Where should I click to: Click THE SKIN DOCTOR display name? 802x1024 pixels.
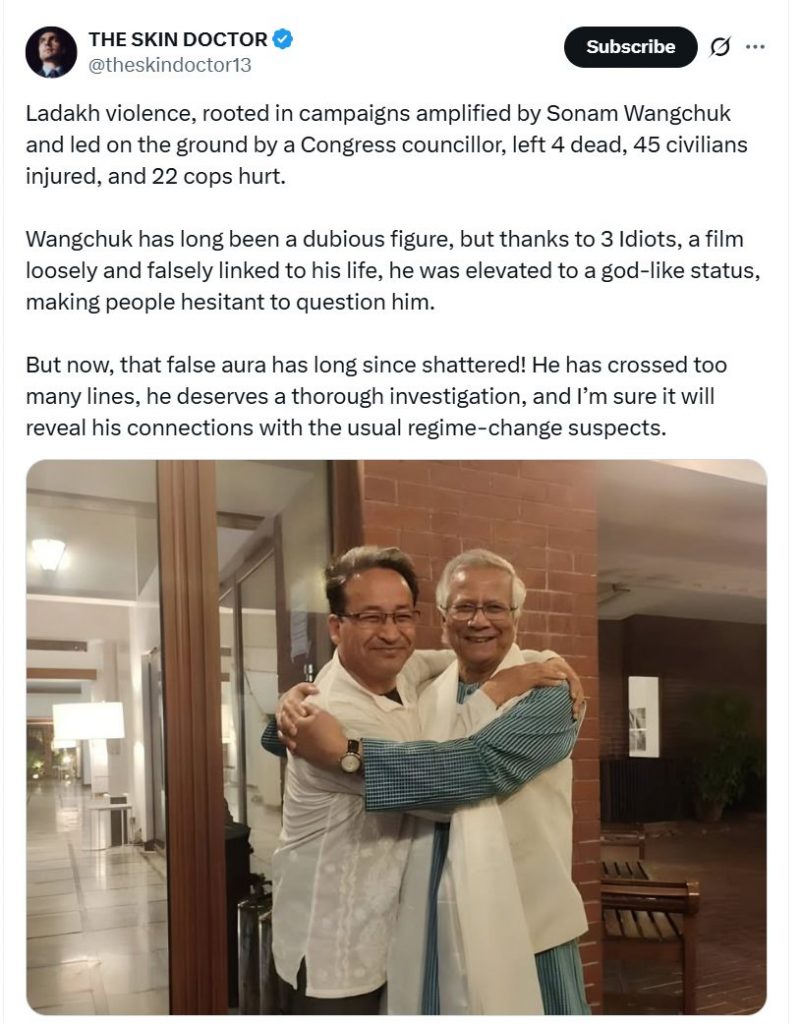pos(178,39)
